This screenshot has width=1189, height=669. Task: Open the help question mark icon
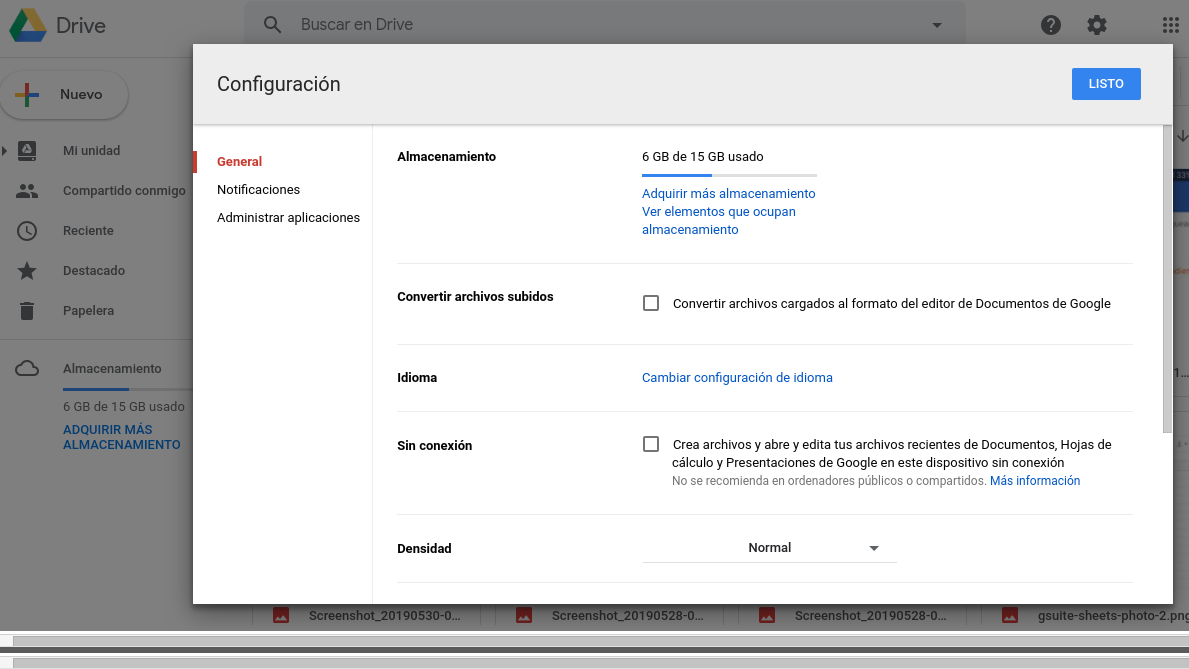1050,25
